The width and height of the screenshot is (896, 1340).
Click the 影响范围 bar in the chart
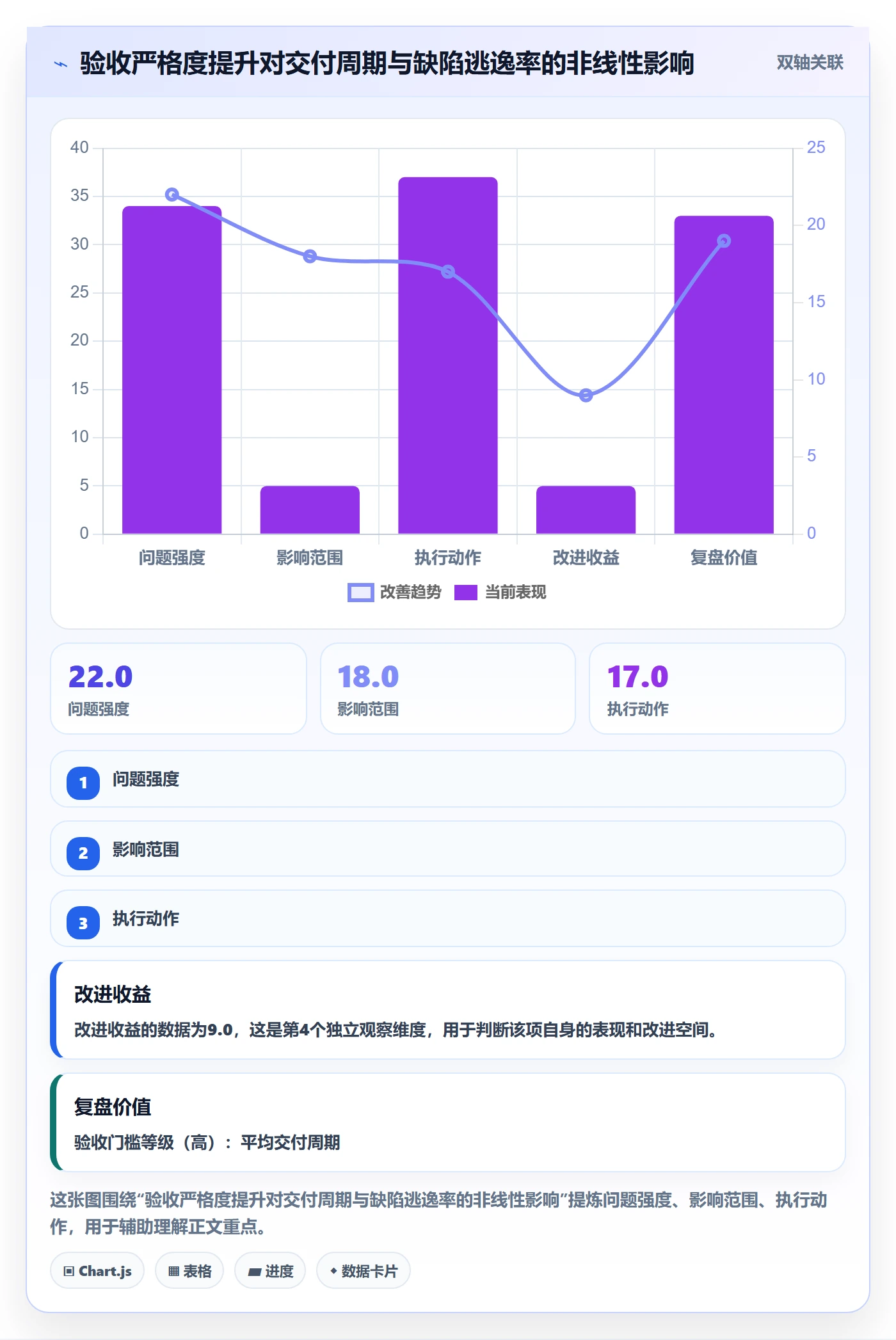pos(310,509)
